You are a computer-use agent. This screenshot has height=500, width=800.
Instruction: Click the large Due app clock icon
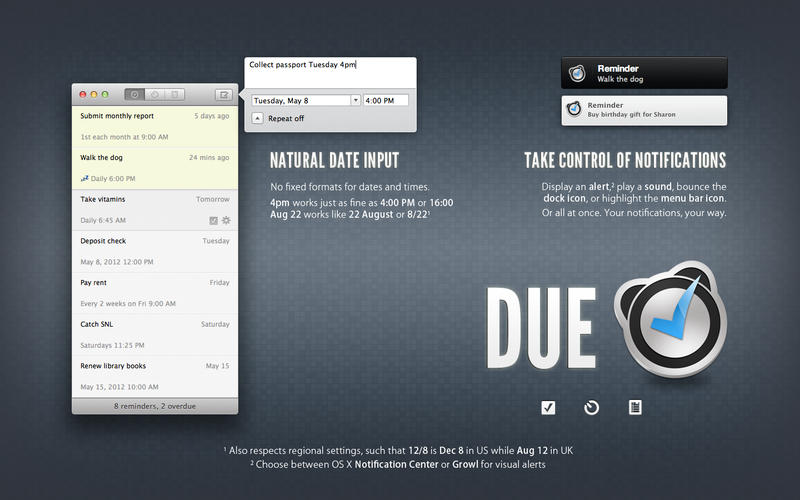pos(670,319)
